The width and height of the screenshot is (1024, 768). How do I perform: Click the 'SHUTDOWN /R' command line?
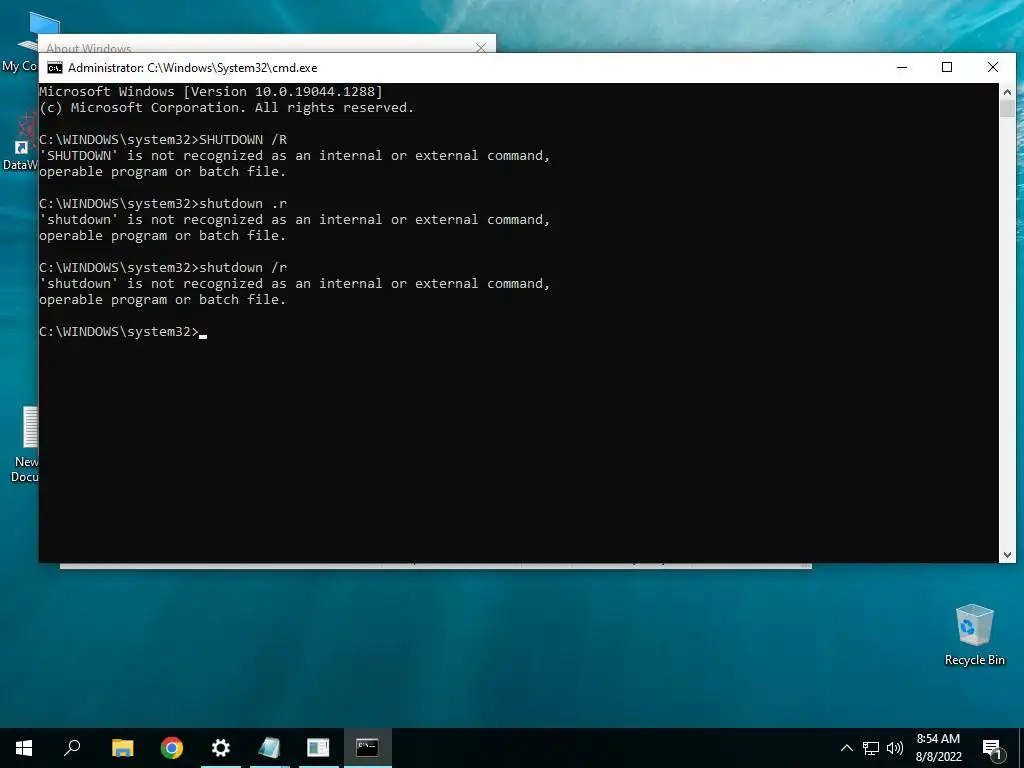click(x=163, y=140)
